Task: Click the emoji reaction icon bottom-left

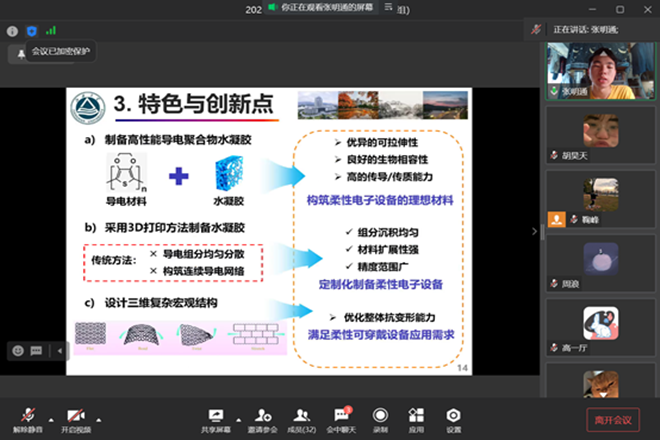Action: tap(18, 350)
